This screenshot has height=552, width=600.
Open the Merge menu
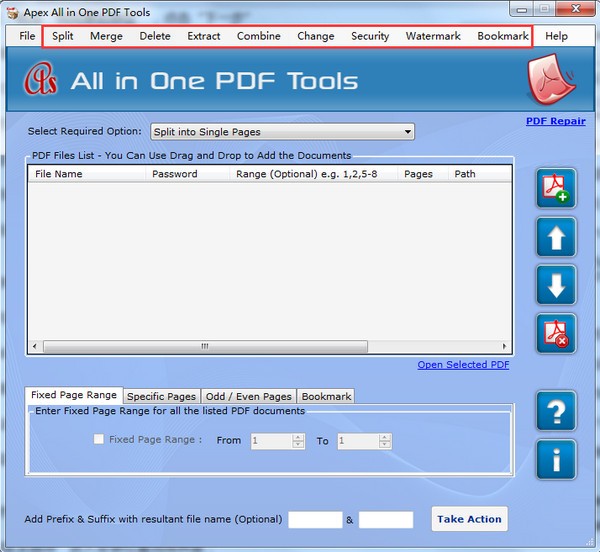tap(106, 36)
